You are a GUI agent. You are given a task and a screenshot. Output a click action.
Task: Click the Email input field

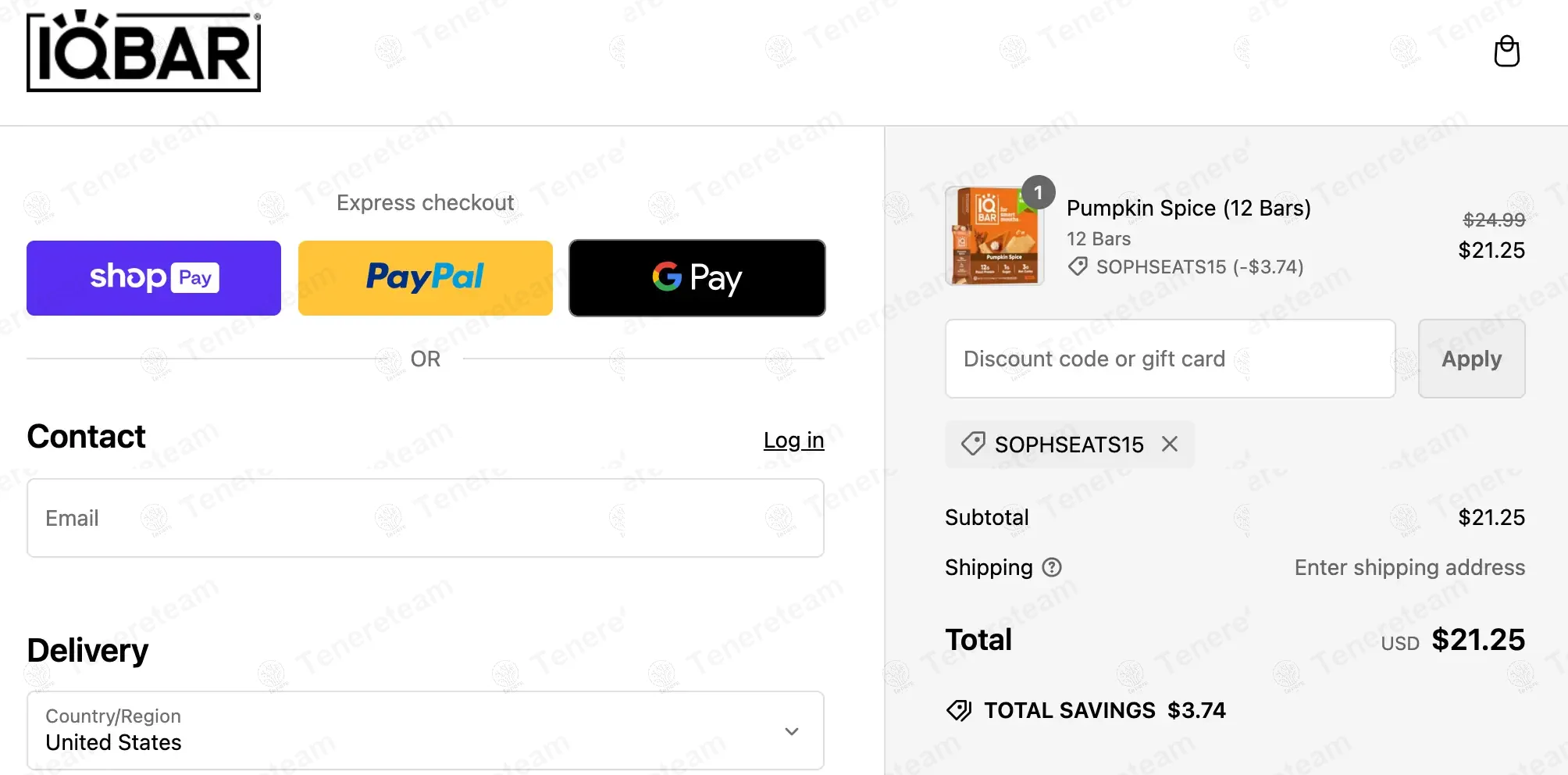point(426,518)
